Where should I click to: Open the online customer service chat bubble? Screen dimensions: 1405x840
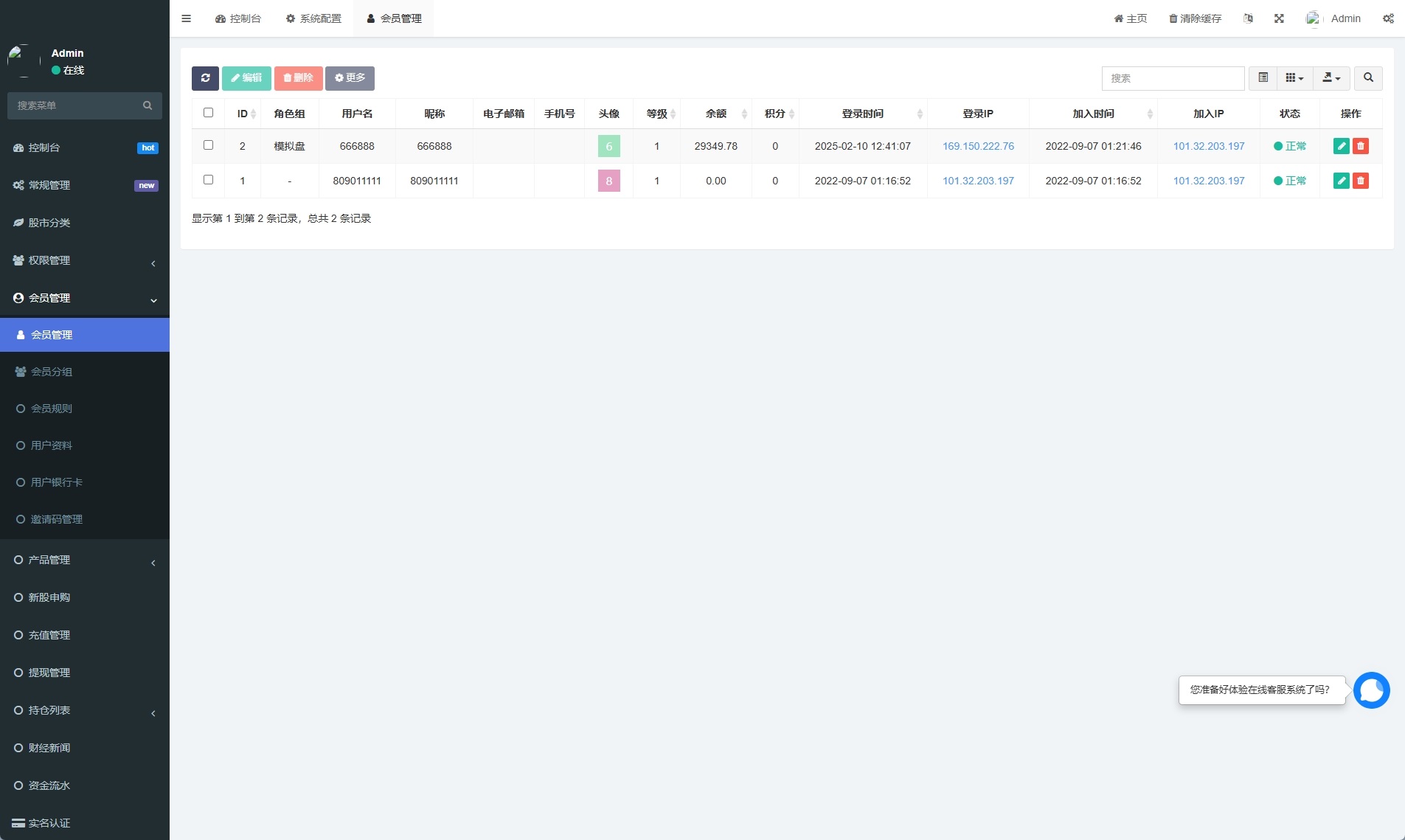click(1371, 690)
